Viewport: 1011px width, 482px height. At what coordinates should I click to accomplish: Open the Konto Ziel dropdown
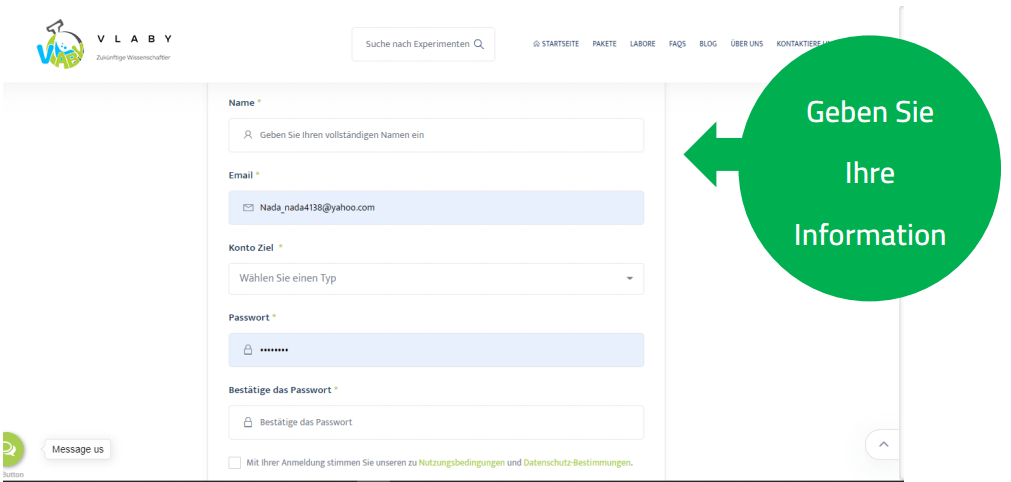435,278
